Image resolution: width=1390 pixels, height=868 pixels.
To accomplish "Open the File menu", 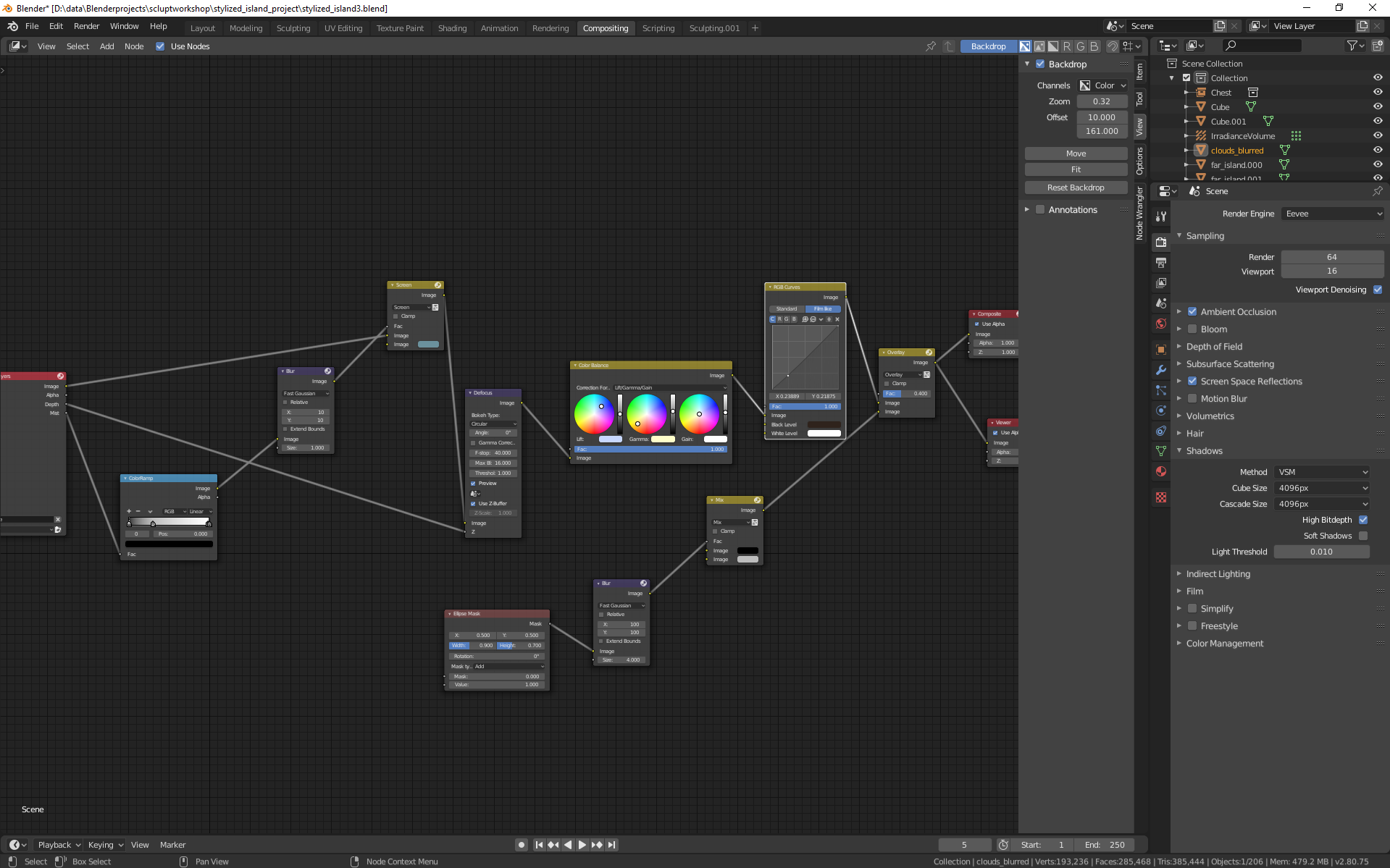I will pyautogui.click(x=32, y=26).
